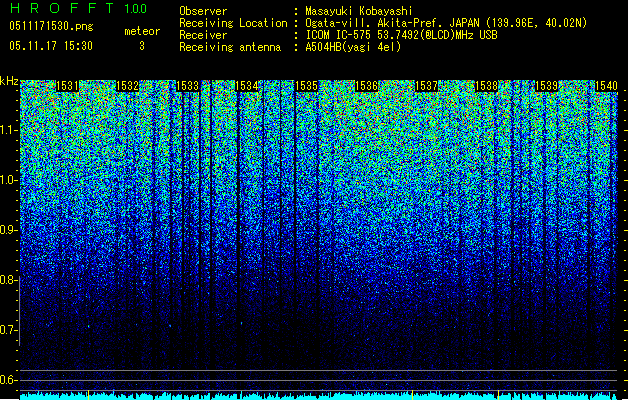Click the cyan signal level strip at bottom

tap(318, 396)
